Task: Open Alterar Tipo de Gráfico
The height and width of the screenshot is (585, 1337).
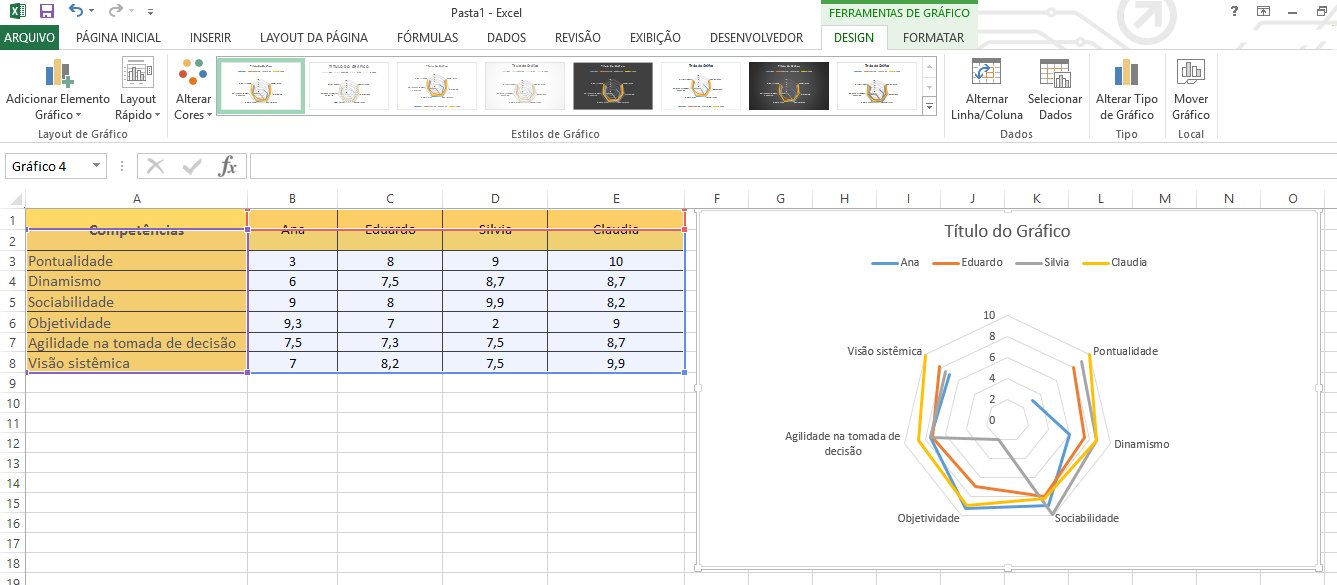Action: [1127, 88]
